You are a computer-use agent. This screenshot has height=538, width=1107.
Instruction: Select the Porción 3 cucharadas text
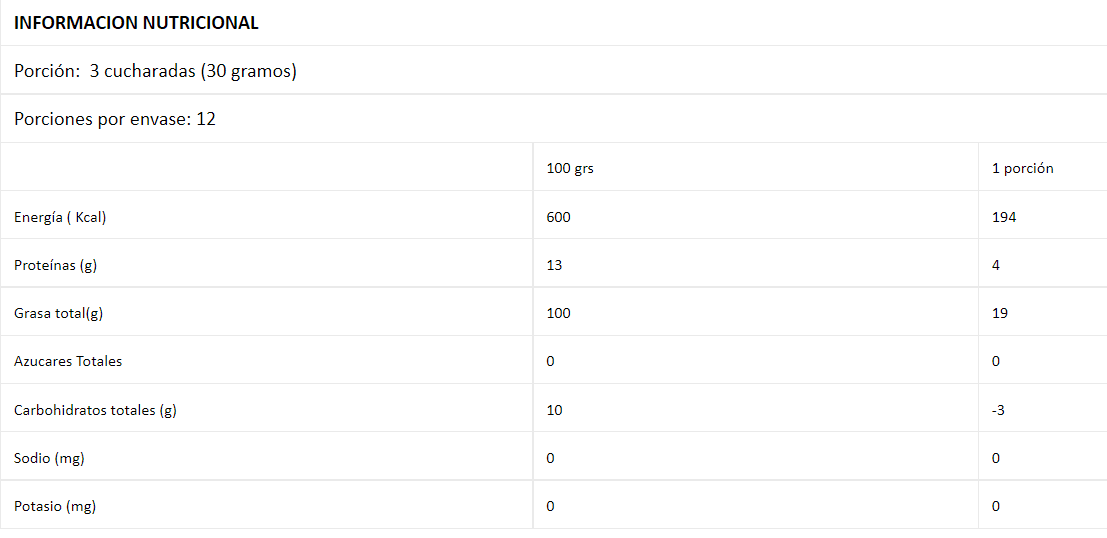[155, 71]
